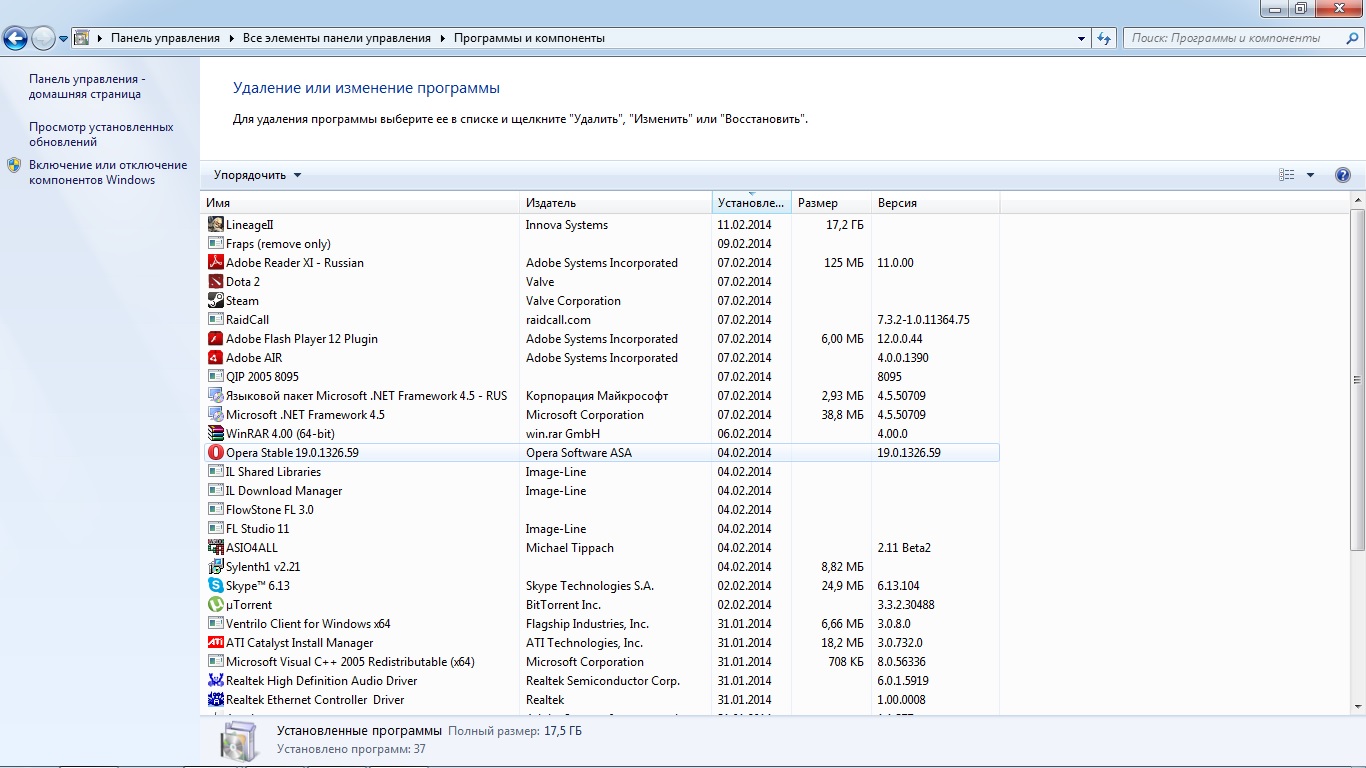Image resolution: width=1366 pixels, height=768 pixels.
Task: Select Microsoft Visual C++ 2005 Redistributable (x64)
Action: point(601,662)
